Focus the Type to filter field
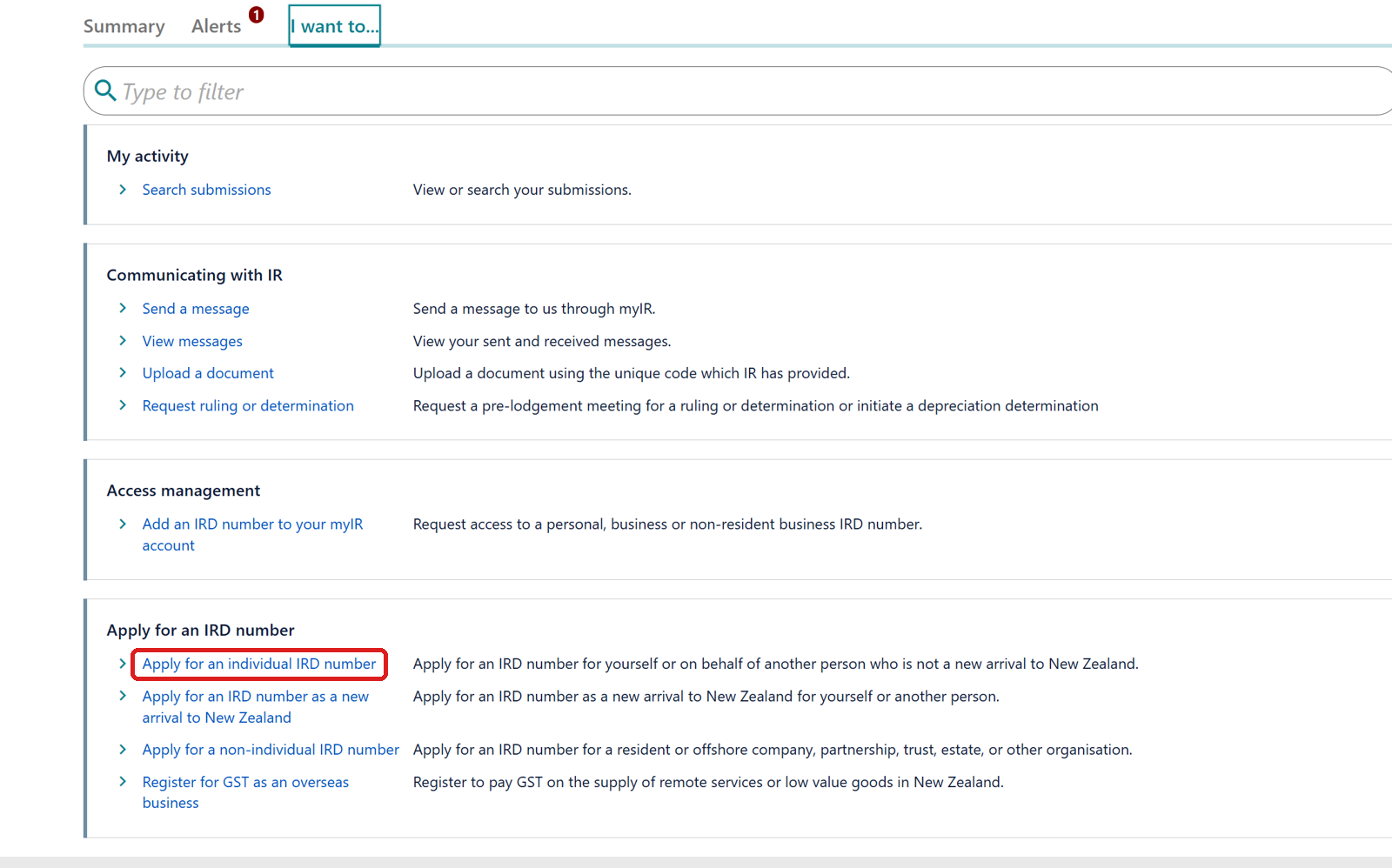1392x868 pixels. [x=739, y=91]
